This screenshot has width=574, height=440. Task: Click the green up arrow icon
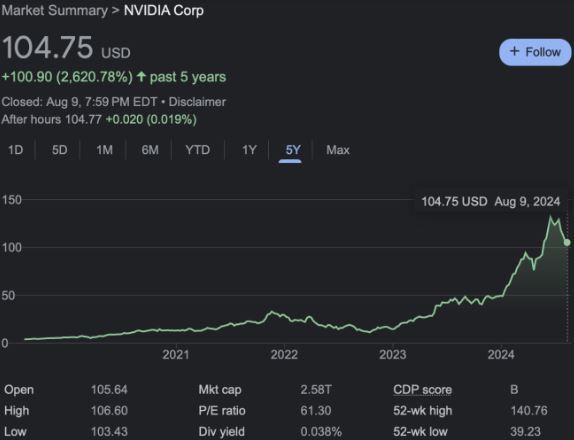pos(141,77)
